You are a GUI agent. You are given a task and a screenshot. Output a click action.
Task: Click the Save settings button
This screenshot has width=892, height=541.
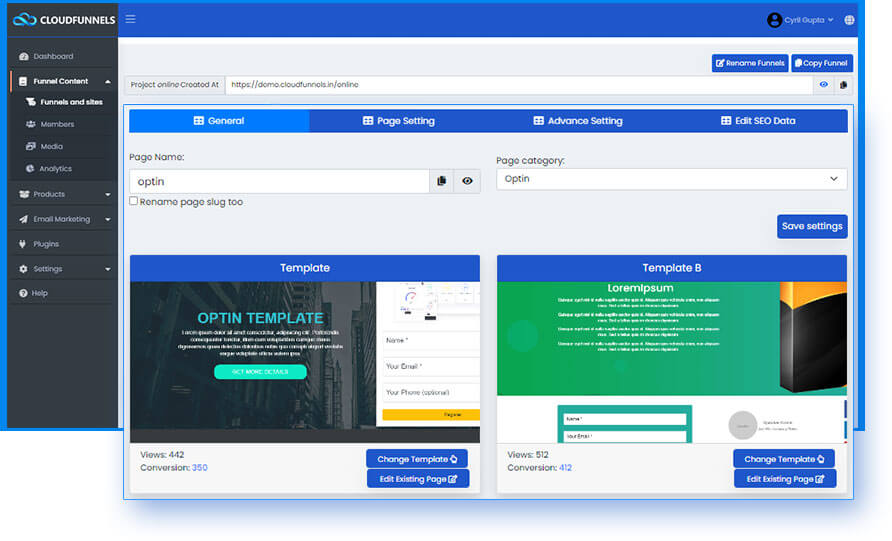pos(812,226)
